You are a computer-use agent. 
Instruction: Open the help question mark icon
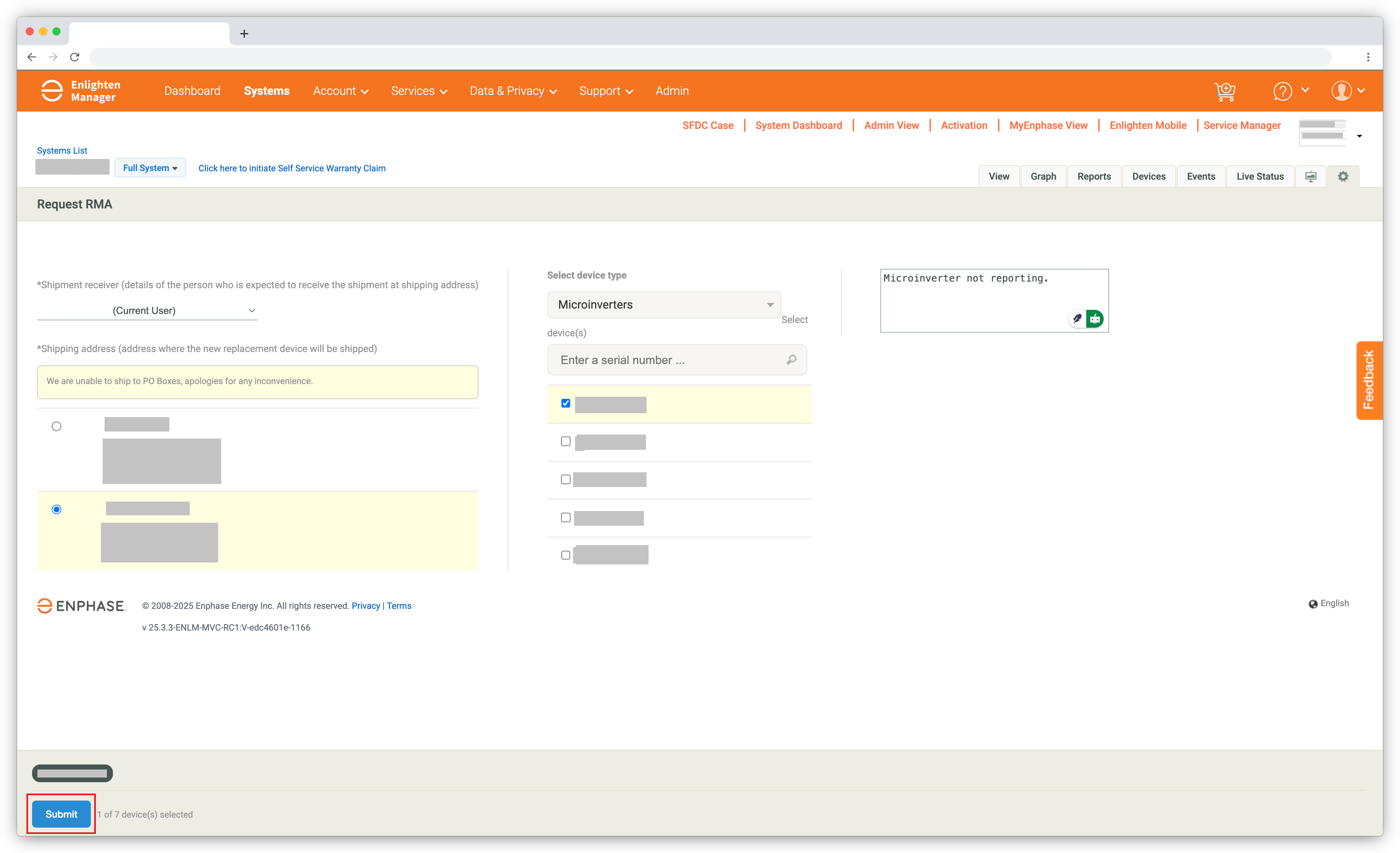1282,91
